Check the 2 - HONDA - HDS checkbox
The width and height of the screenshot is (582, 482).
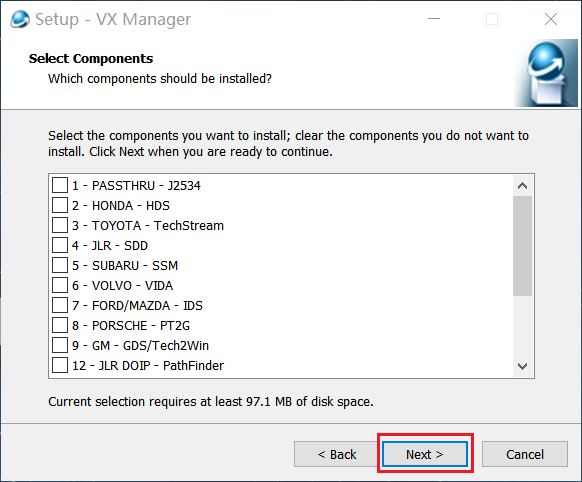(60, 205)
